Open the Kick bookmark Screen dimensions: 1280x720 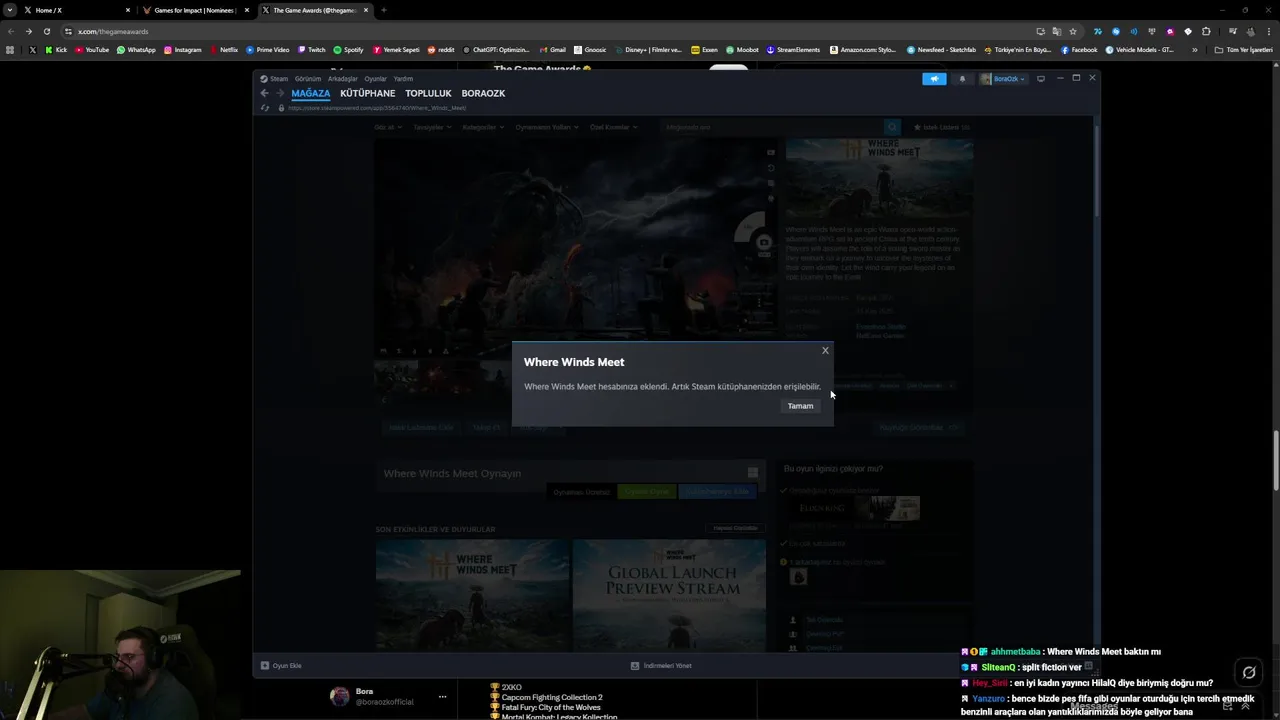[x=56, y=49]
